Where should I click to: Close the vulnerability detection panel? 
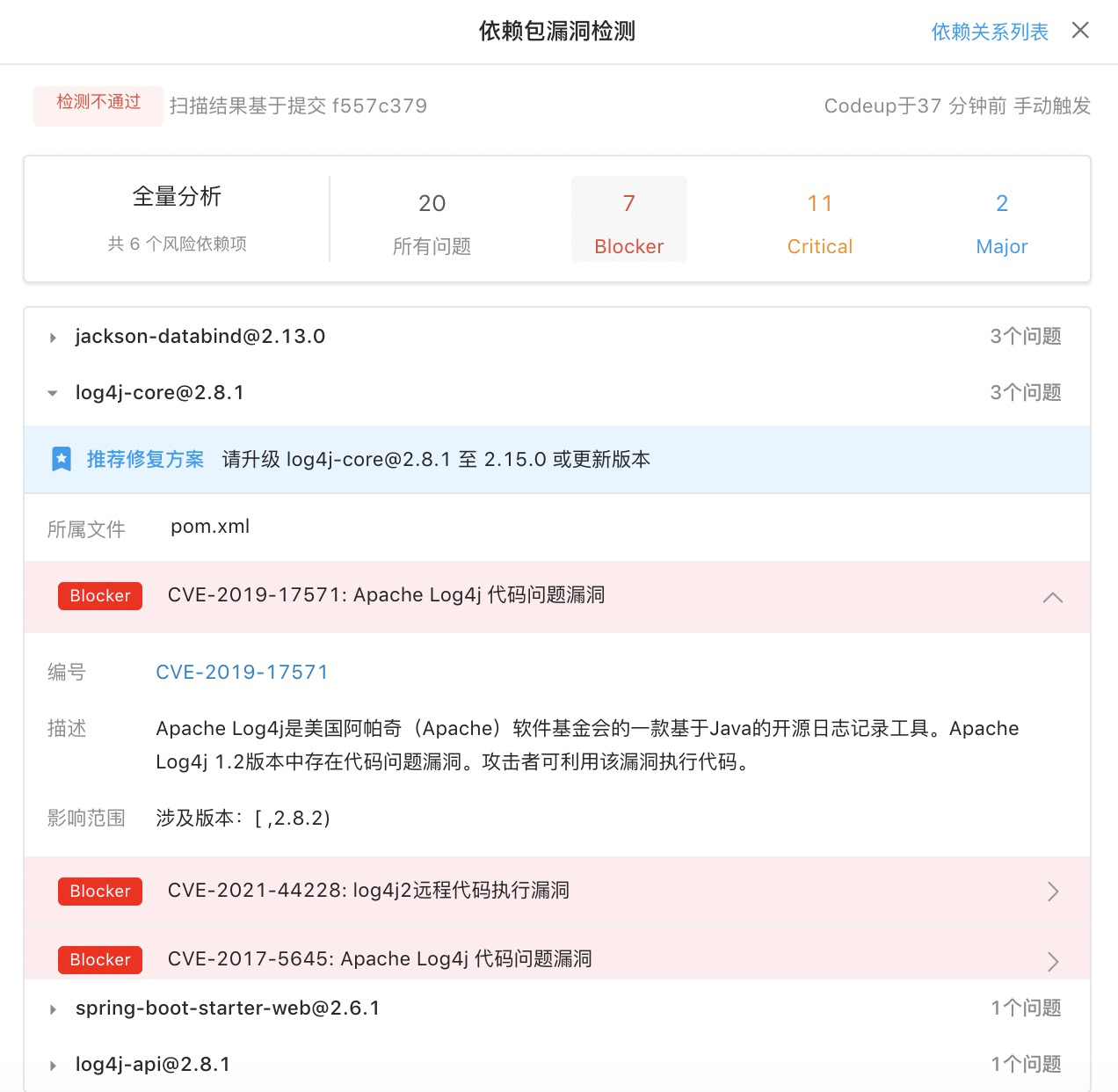click(1080, 31)
